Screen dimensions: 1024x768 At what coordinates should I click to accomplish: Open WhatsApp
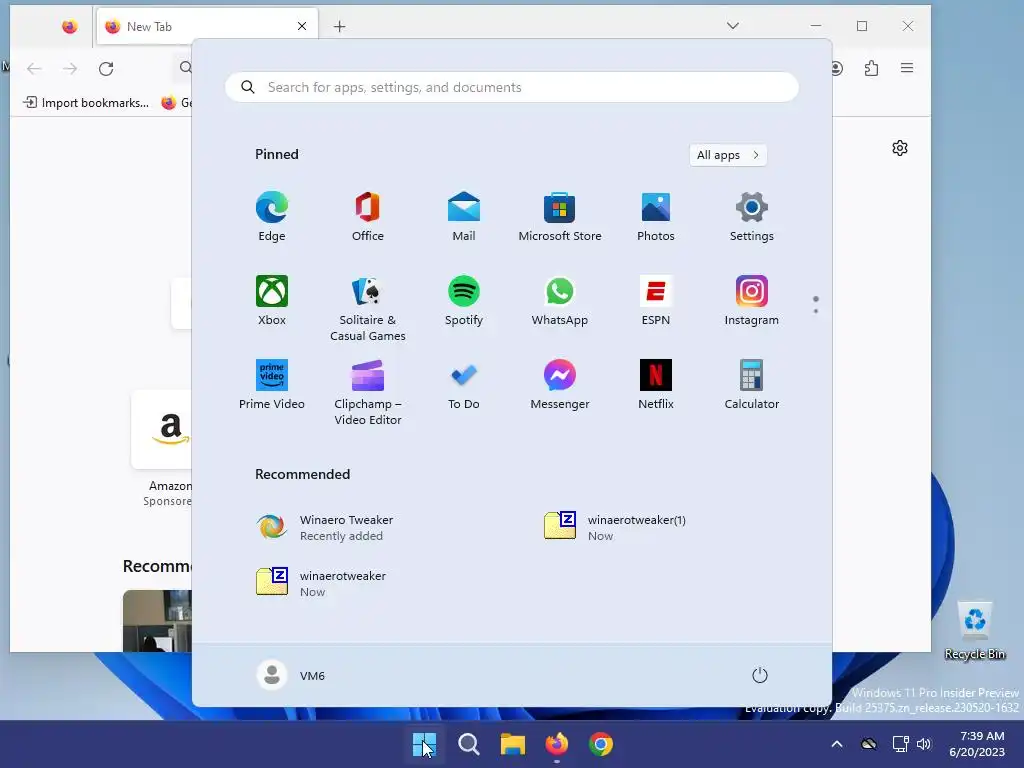[560, 300]
